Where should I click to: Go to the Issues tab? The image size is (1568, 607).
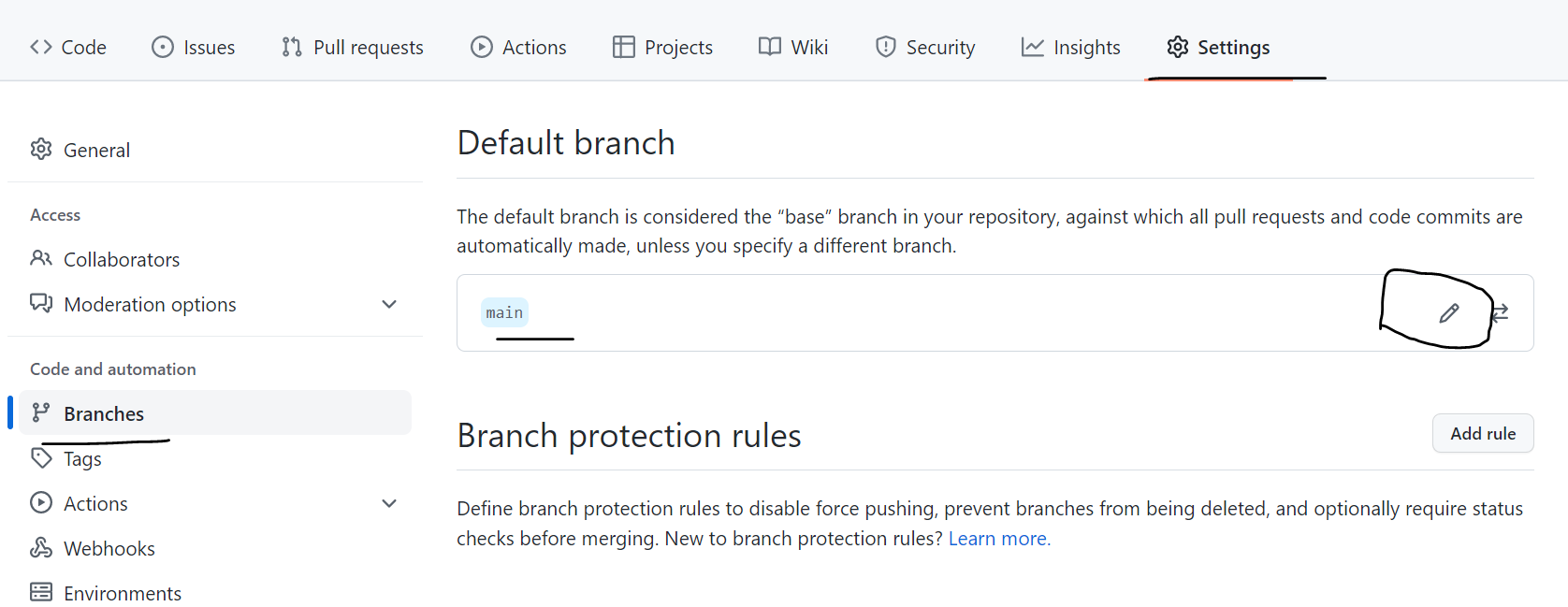point(194,47)
